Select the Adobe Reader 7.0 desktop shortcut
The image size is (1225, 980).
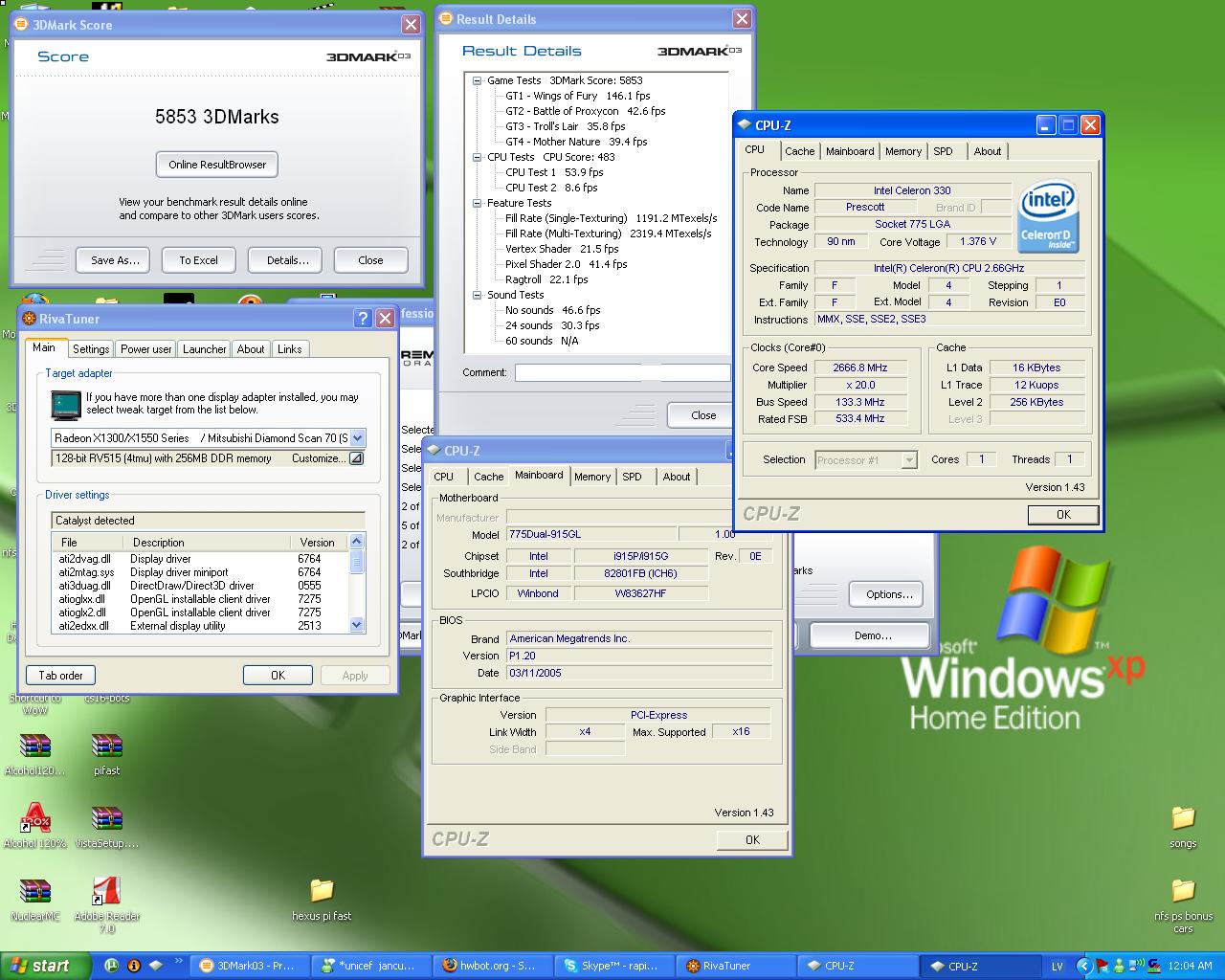(x=107, y=905)
